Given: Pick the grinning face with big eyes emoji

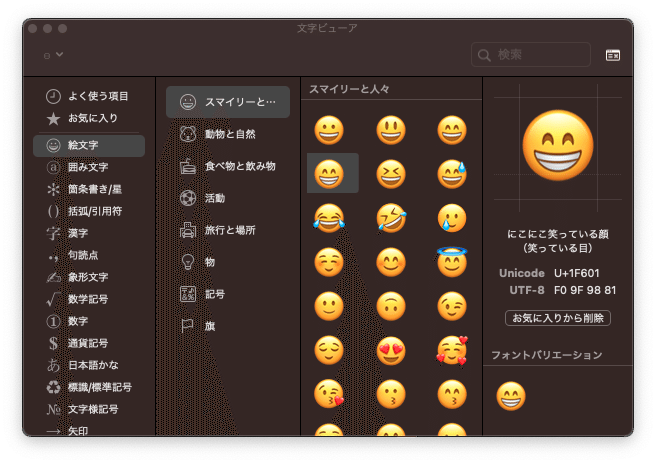Looking at the screenshot, I should point(391,130).
